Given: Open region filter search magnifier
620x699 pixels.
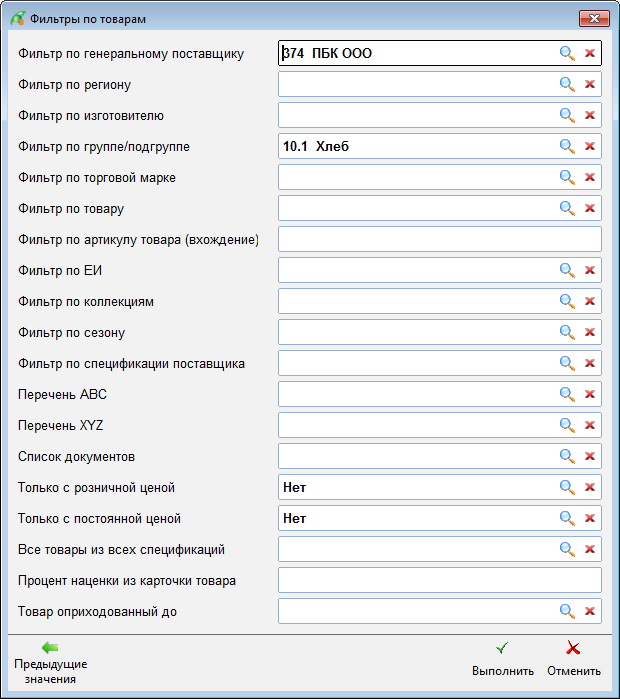Looking at the screenshot, I should point(567,84).
